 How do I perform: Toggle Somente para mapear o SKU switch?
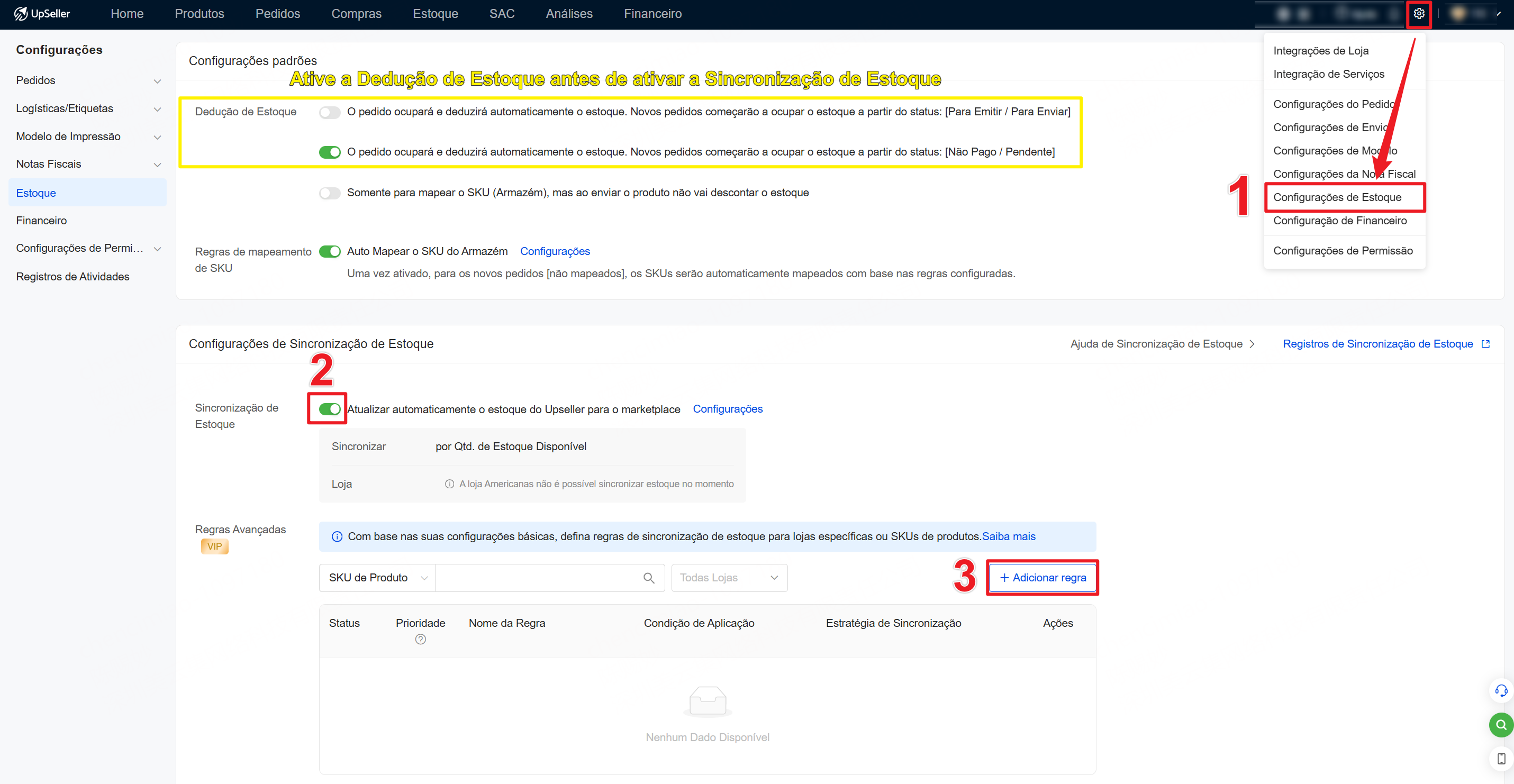point(330,193)
